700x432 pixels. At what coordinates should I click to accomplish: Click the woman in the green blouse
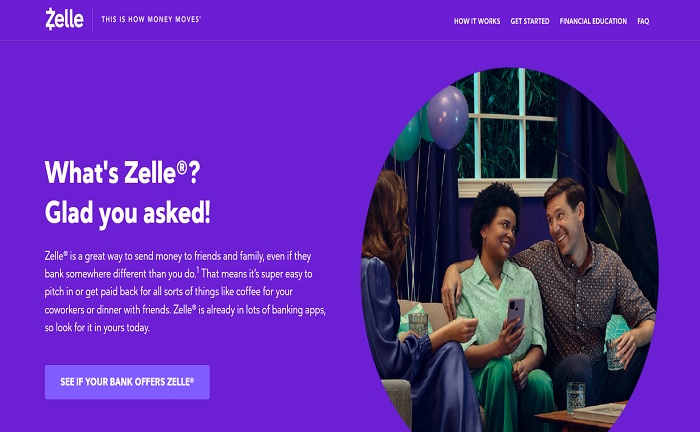tap(500, 295)
